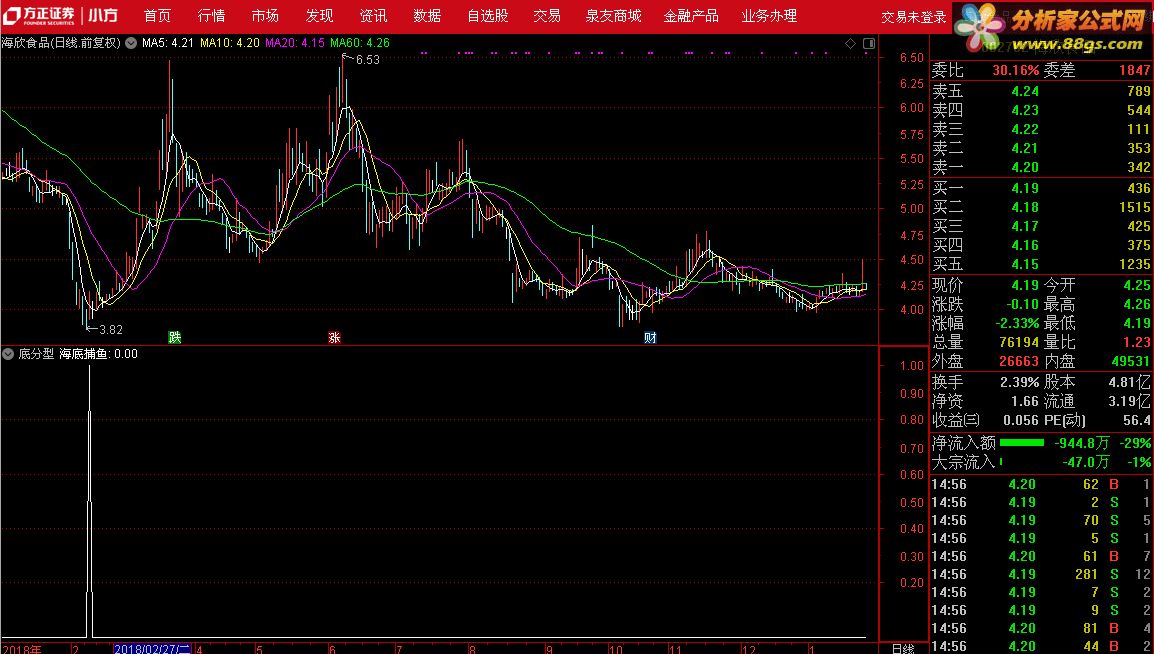This screenshot has width=1154, height=654.
Task: Click the 委差 value 1847
Action: tap(1134, 71)
